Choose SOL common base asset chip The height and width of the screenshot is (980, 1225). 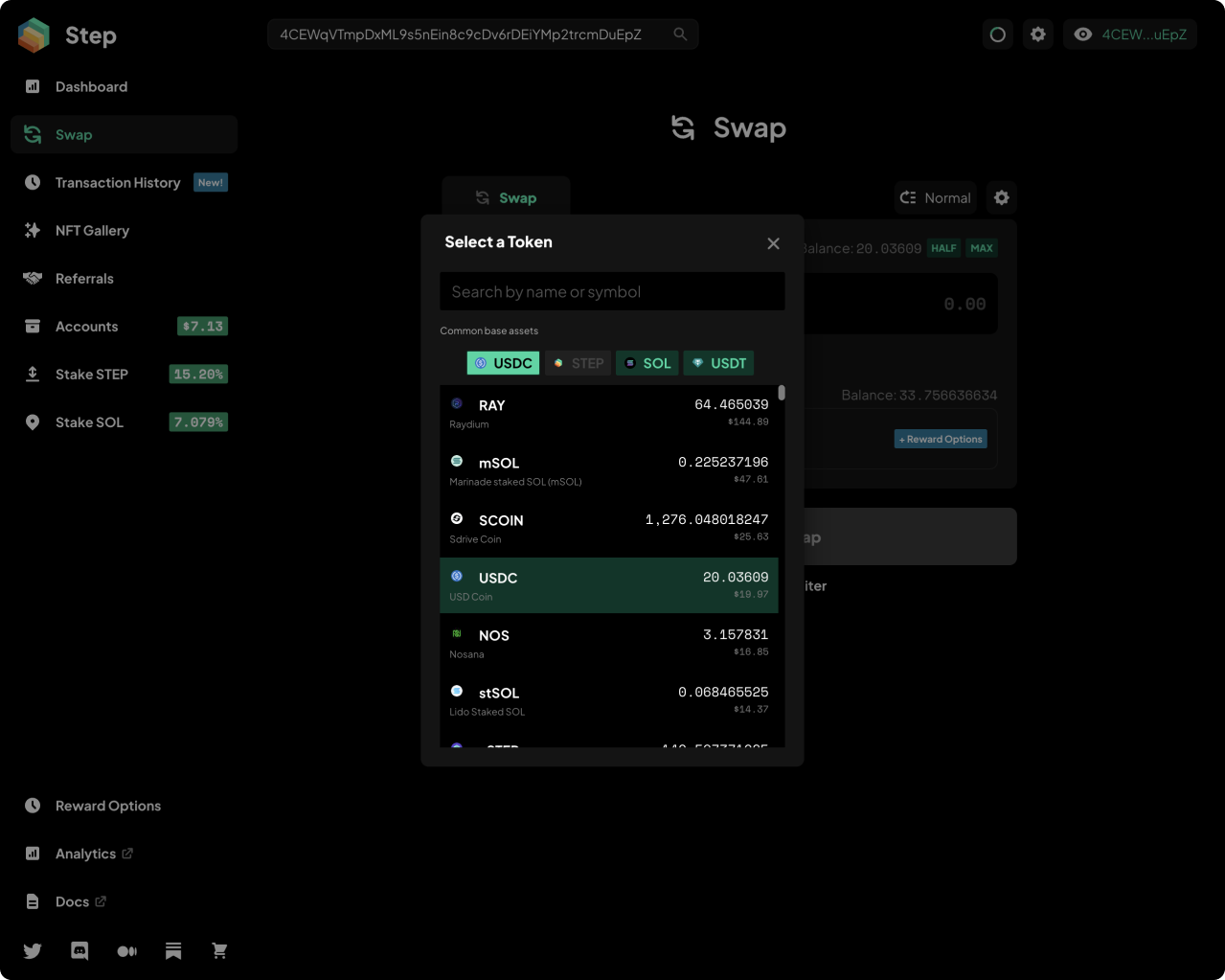pyautogui.click(x=647, y=363)
